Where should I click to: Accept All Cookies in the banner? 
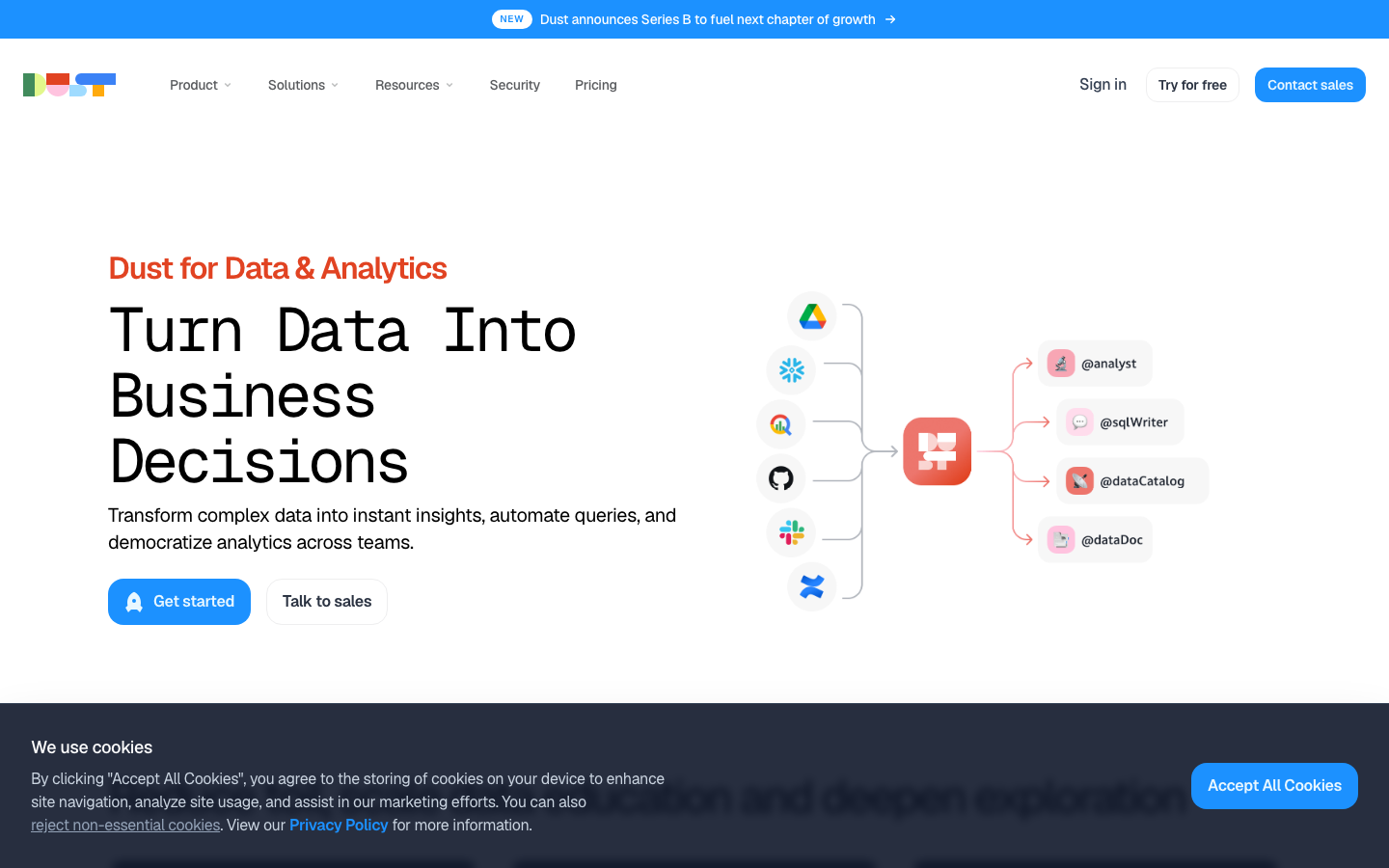click(1274, 786)
